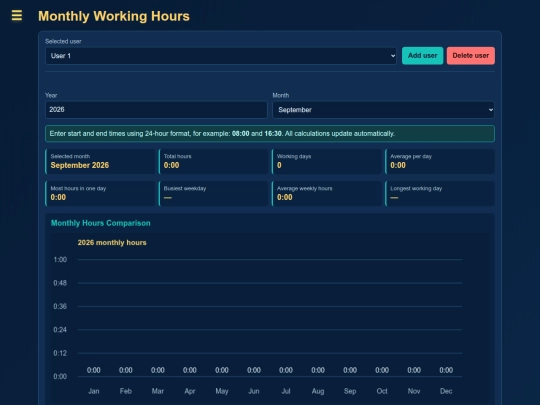Click the Delete user button
This screenshot has width=540, height=405.
pyautogui.click(x=471, y=56)
